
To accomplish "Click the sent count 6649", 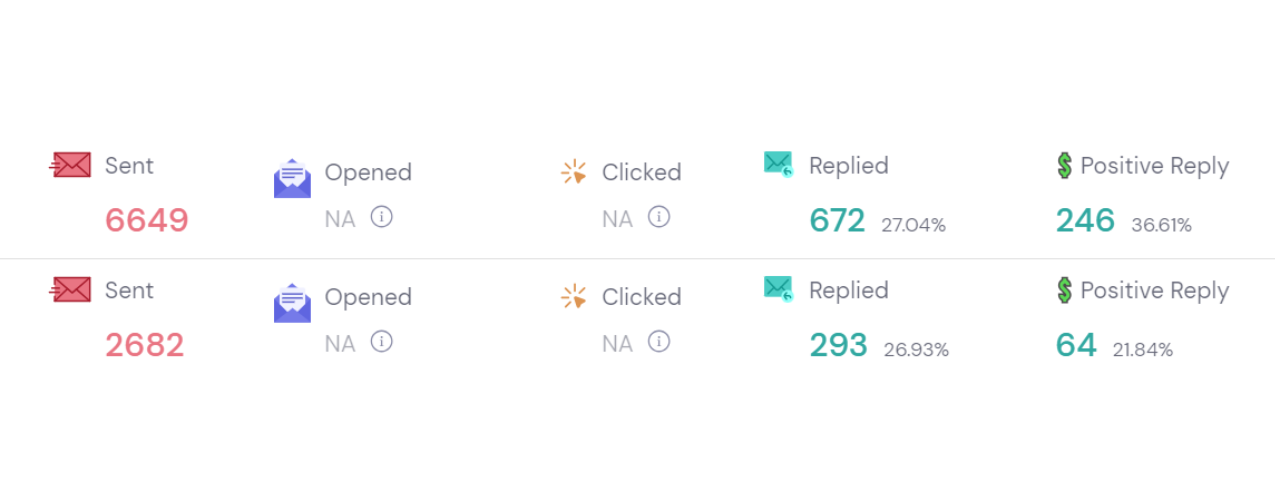I will (x=147, y=220).
